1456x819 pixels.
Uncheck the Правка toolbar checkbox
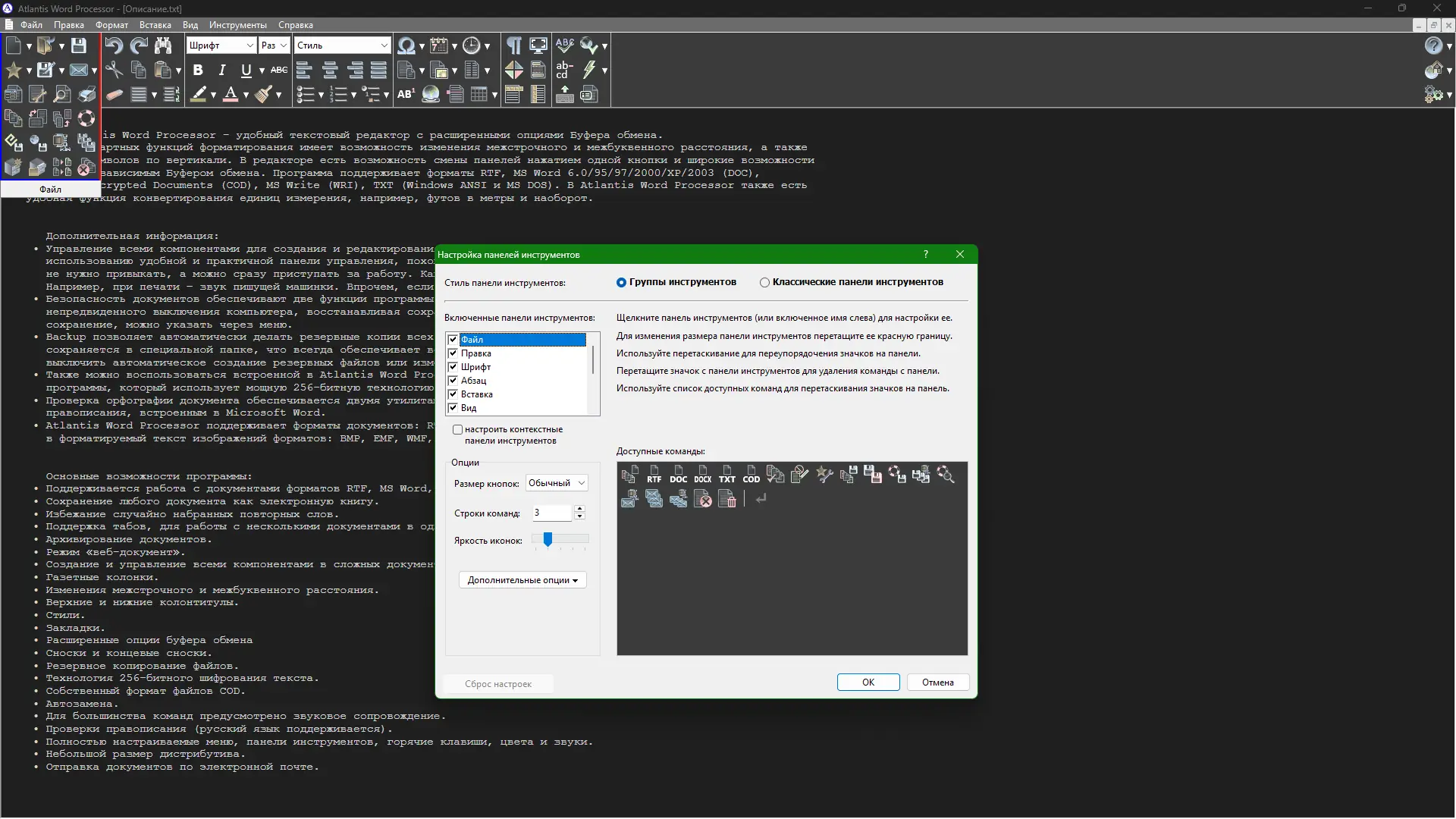453,353
